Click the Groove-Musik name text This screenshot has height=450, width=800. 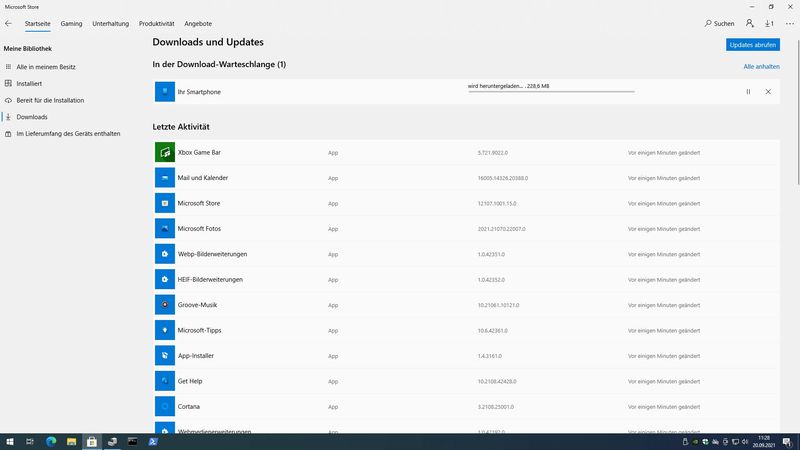pyautogui.click(x=197, y=305)
